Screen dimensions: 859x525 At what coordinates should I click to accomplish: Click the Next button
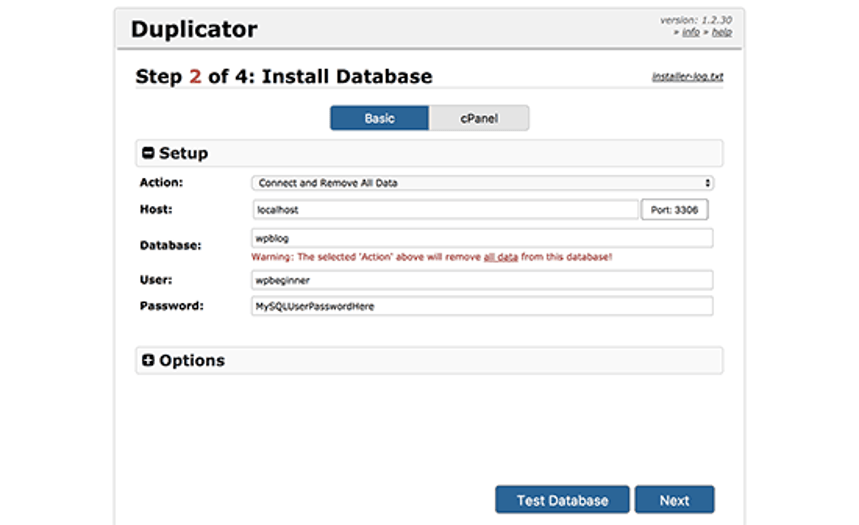tap(674, 500)
